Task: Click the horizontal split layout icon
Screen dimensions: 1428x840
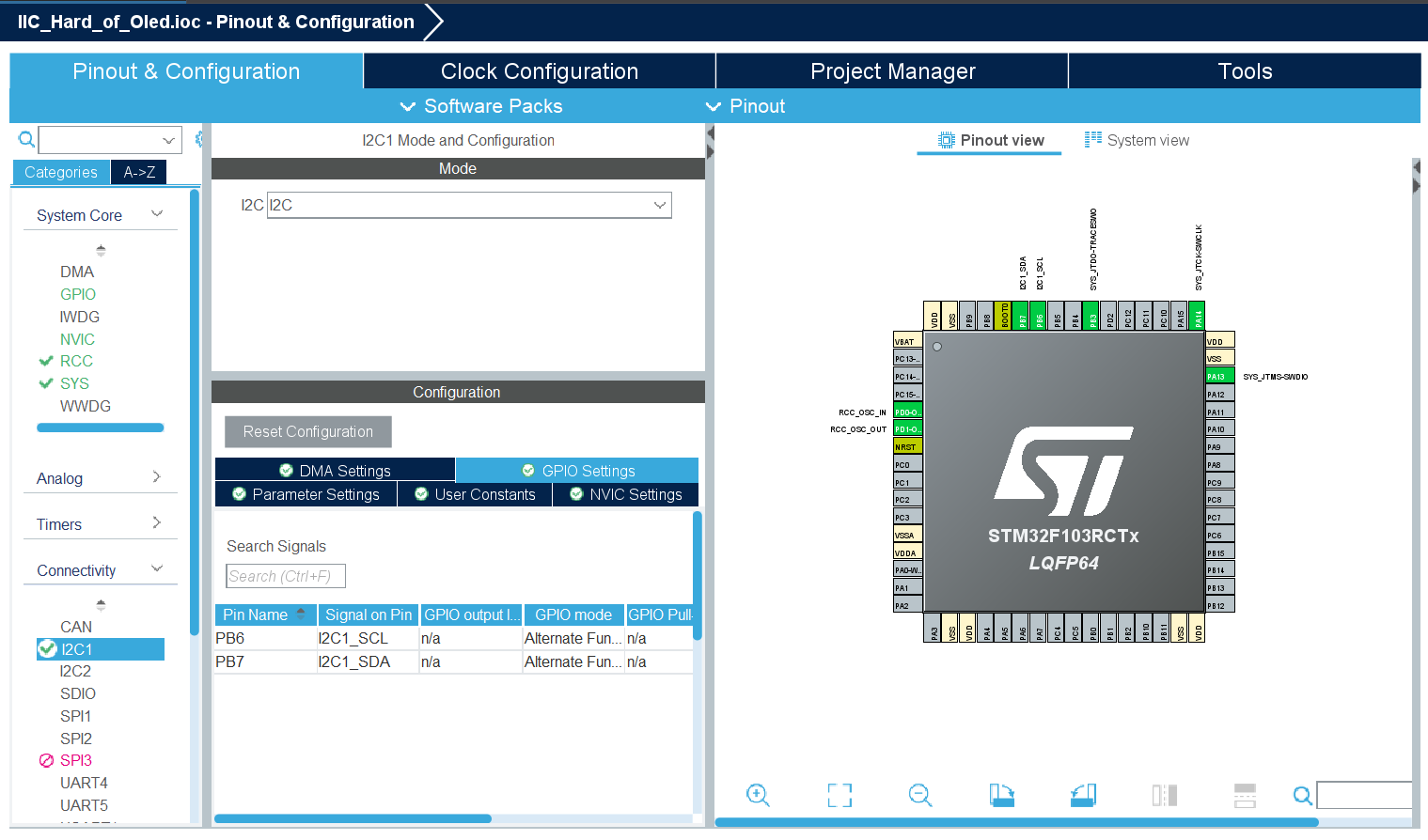Action: [1245, 795]
